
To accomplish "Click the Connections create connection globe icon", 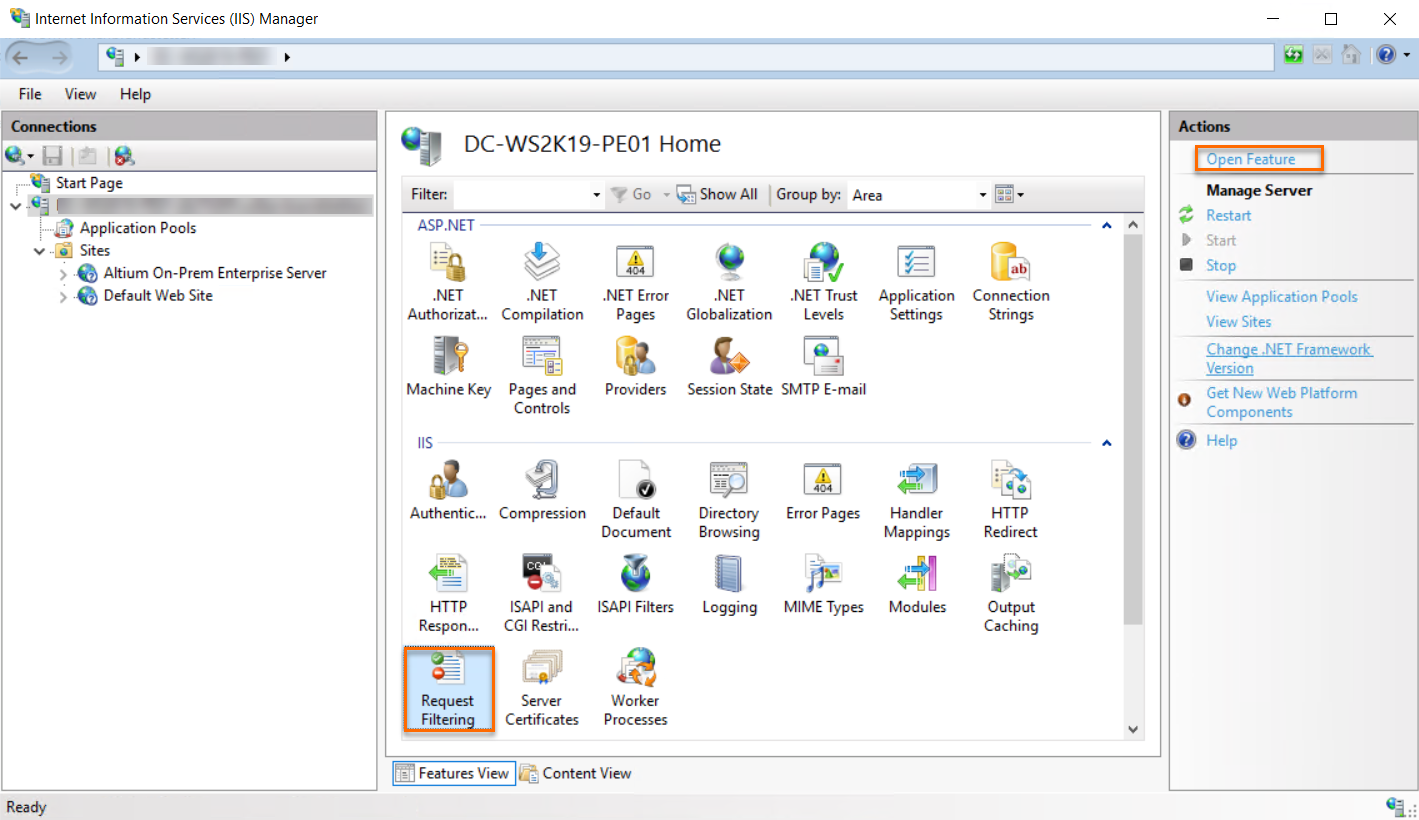I will click(x=14, y=155).
